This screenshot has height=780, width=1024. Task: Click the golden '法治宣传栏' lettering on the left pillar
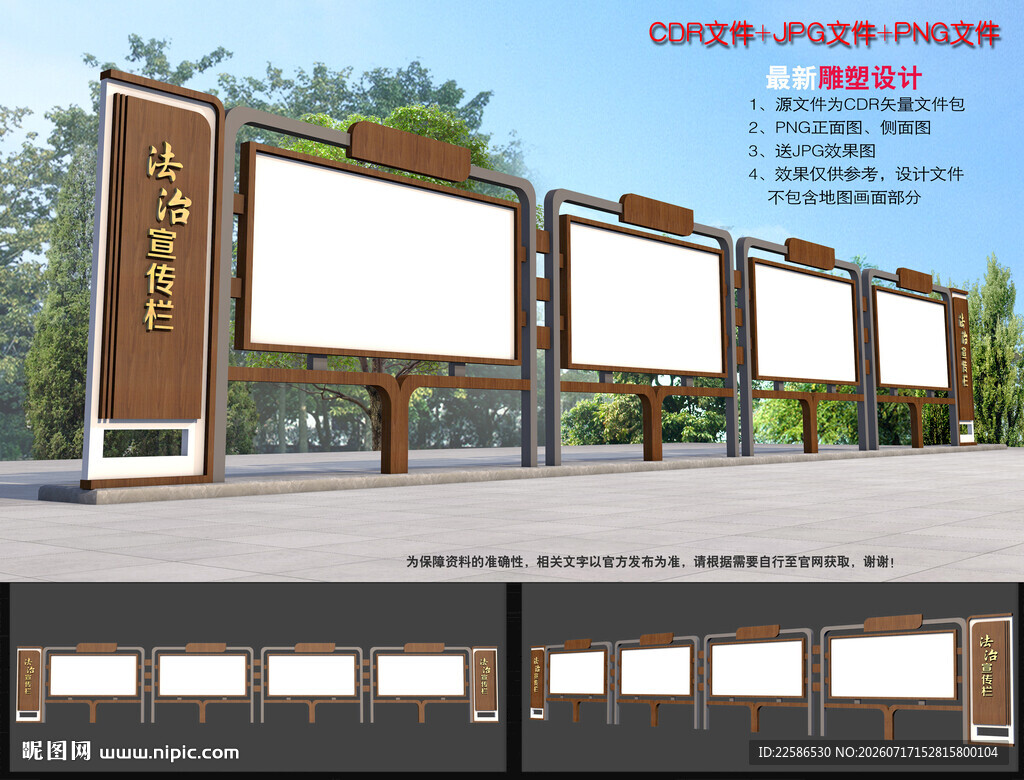tap(167, 237)
